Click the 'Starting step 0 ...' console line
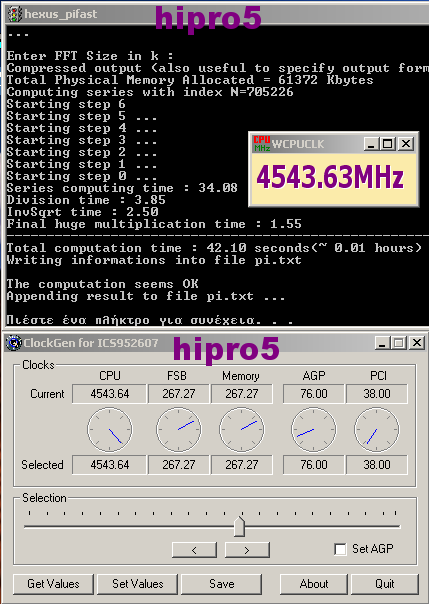This screenshot has width=429, height=604. pos(82,176)
